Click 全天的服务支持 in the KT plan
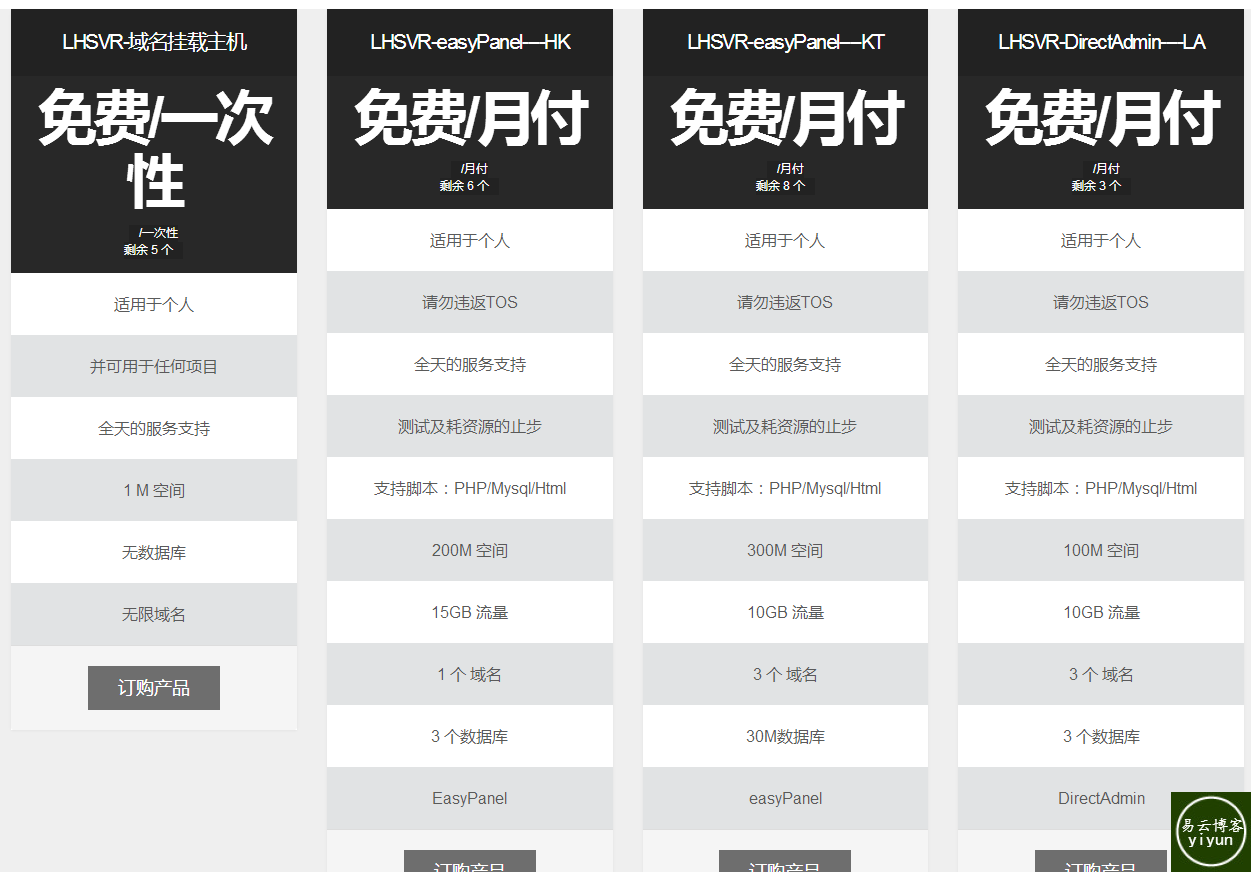 pyautogui.click(x=785, y=364)
